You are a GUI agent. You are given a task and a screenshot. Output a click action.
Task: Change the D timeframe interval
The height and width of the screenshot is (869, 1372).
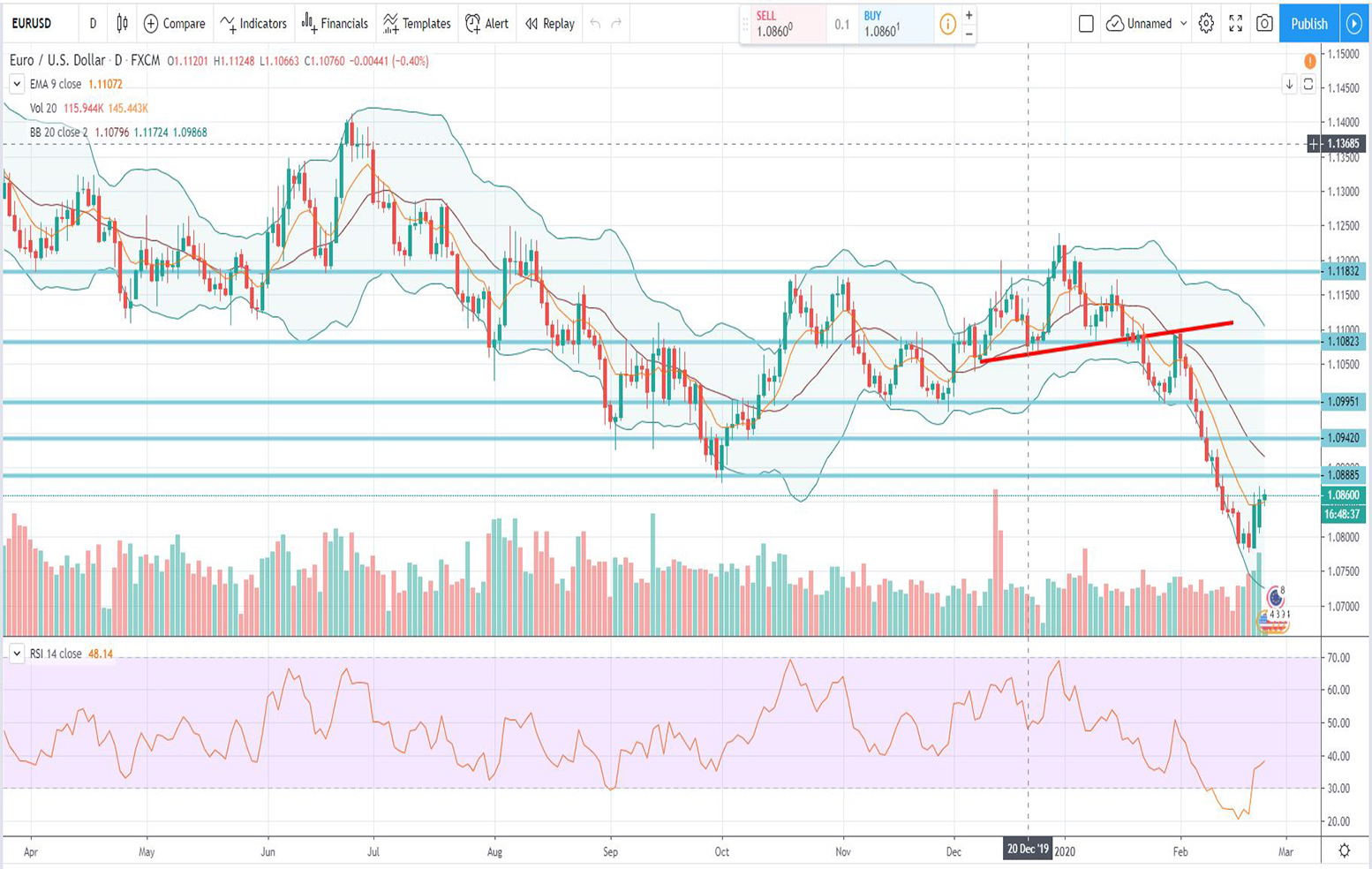(93, 24)
